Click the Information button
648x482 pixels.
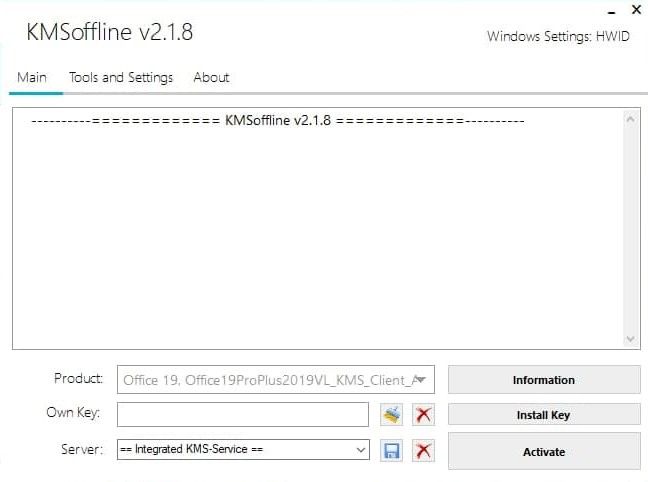click(544, 379)
